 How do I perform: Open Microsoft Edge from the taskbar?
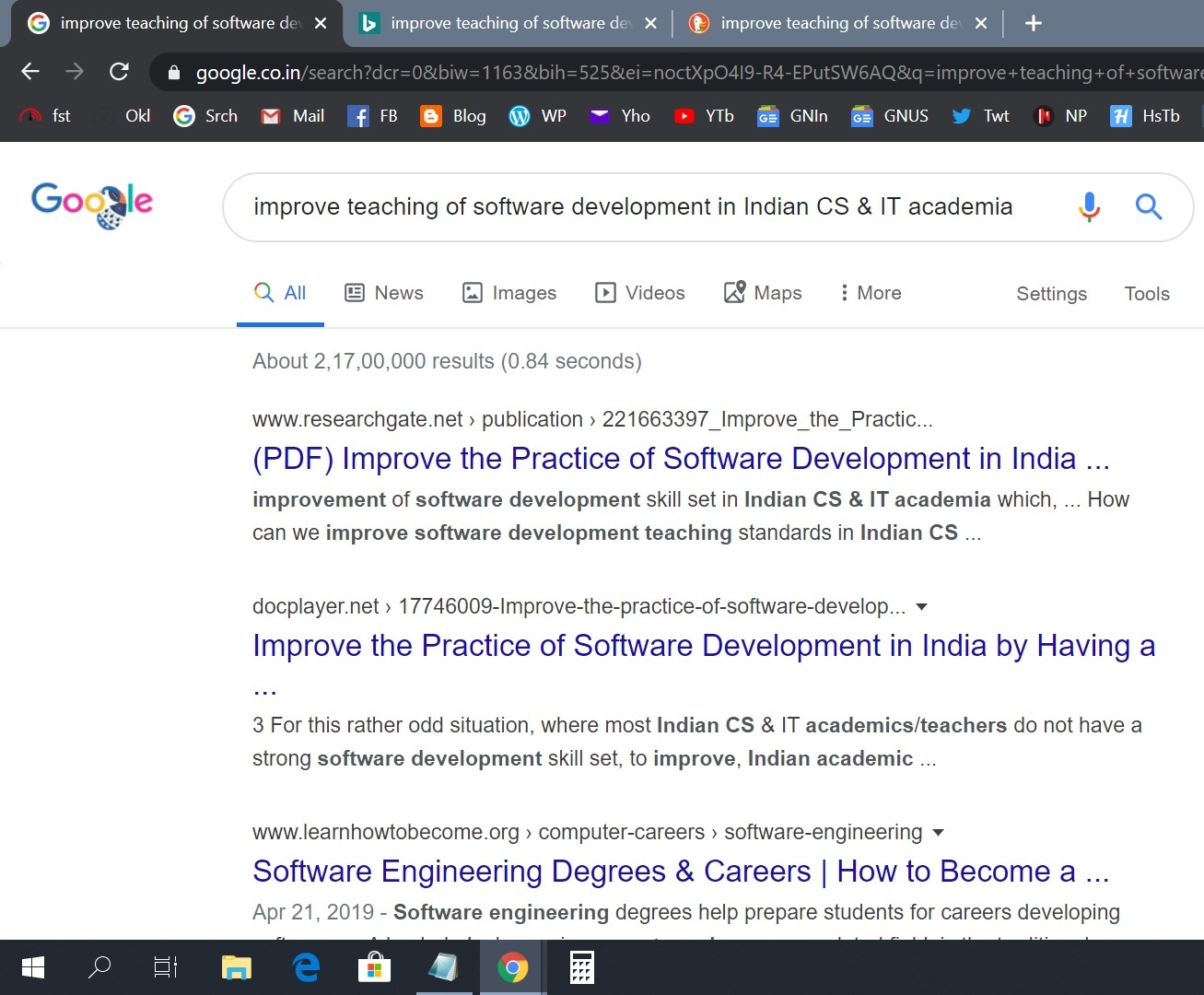click(306, 967)
